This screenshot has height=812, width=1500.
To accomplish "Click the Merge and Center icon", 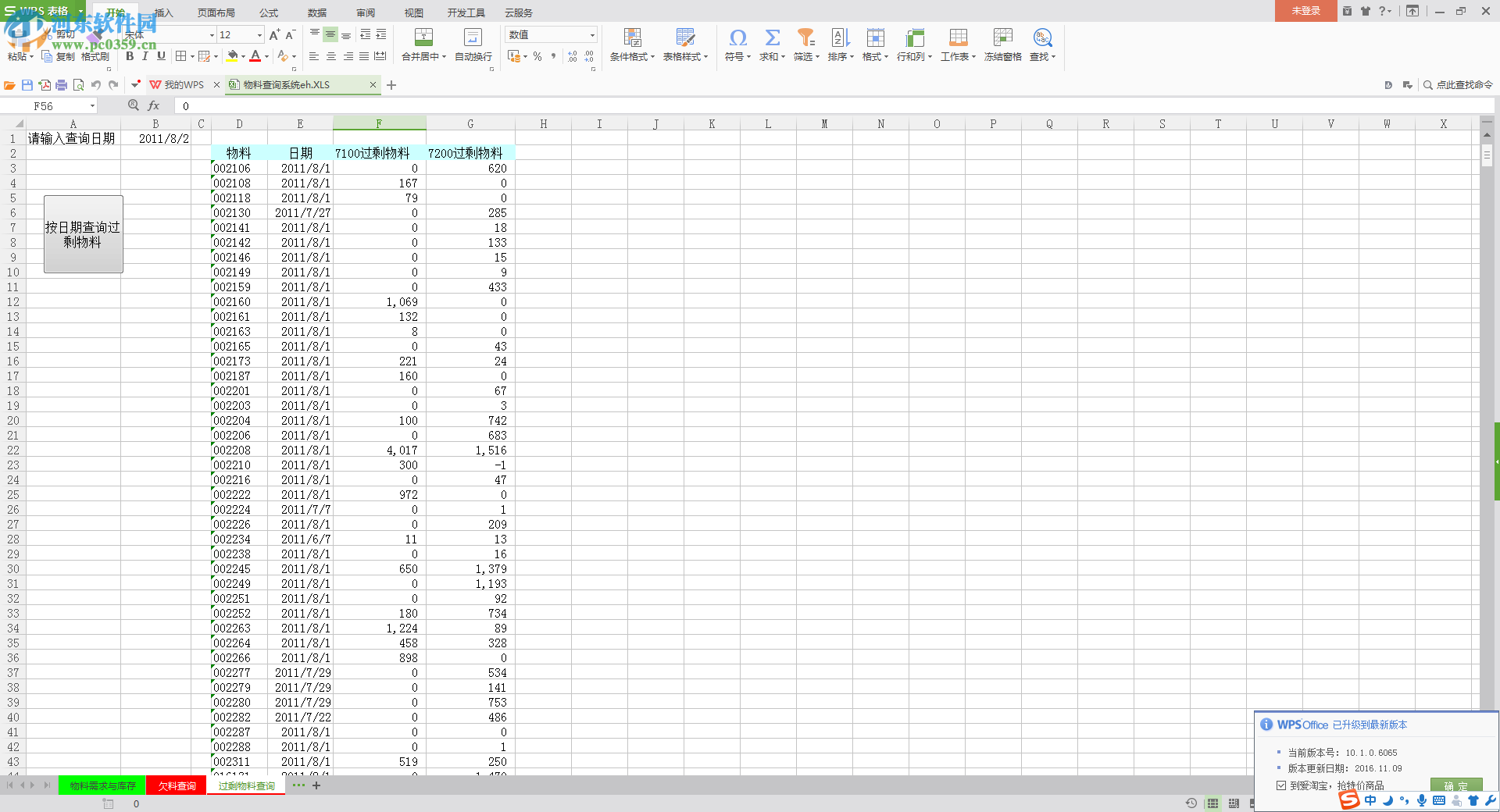I will [423, 37].
